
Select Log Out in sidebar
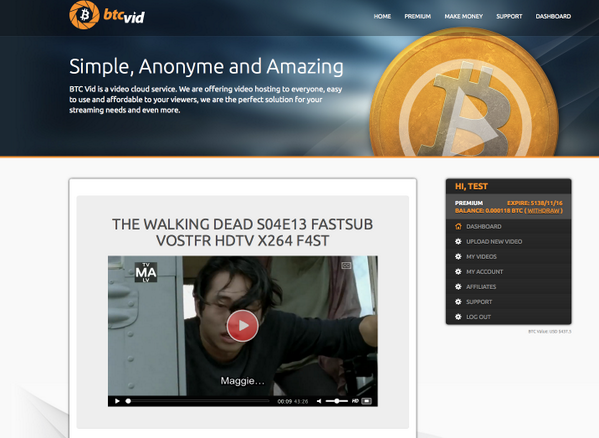click(508, 317)
